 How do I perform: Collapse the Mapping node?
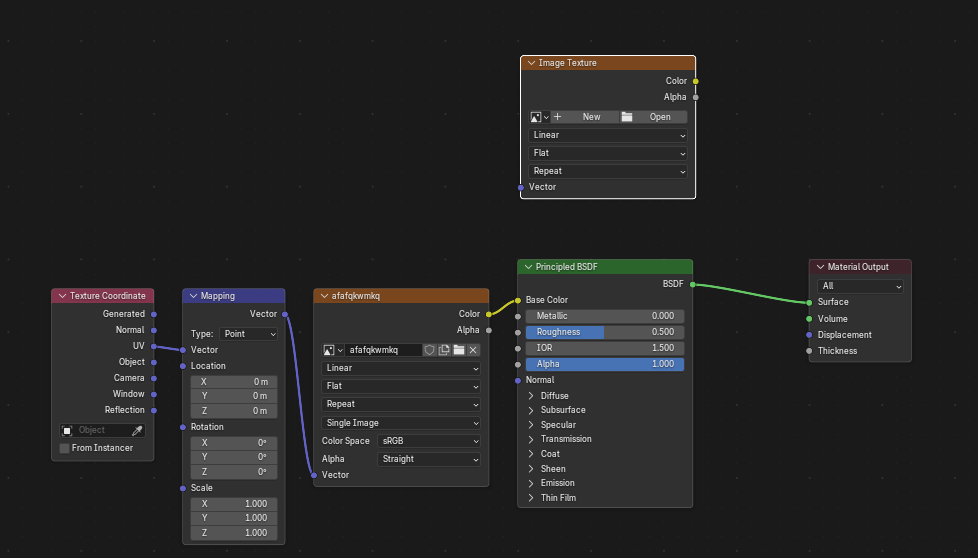coord(193,296)
